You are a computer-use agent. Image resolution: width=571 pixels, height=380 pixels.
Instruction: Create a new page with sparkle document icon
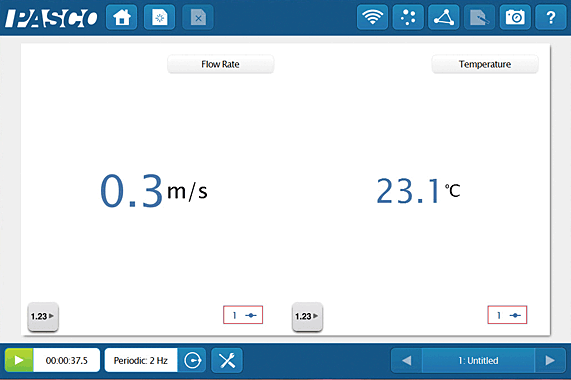coord(160,17)
